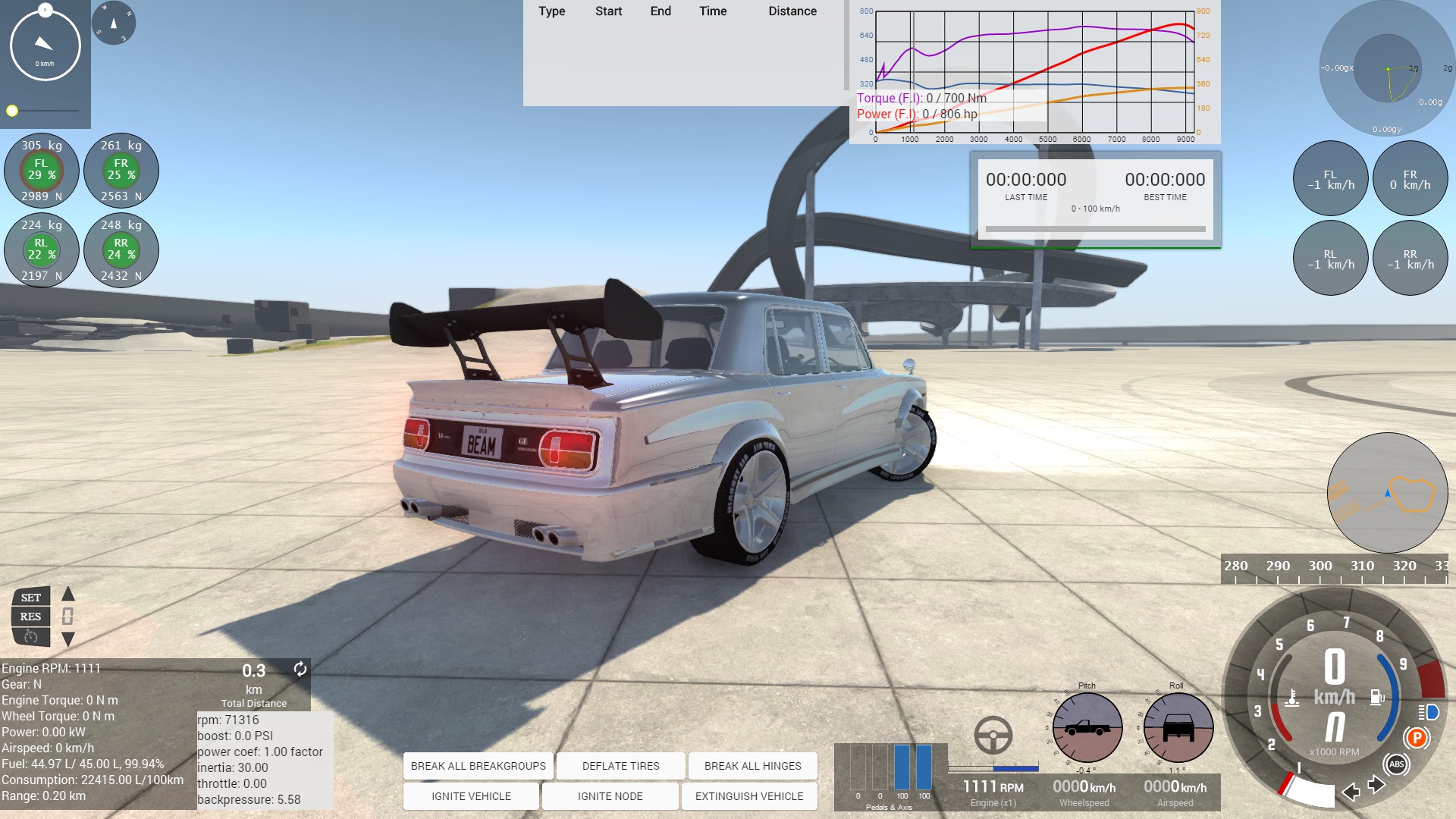The height and width of the screenshot is (819, 1456).
Task: Decrease cruise speed with the down arrow
Action: coord(67,639)
